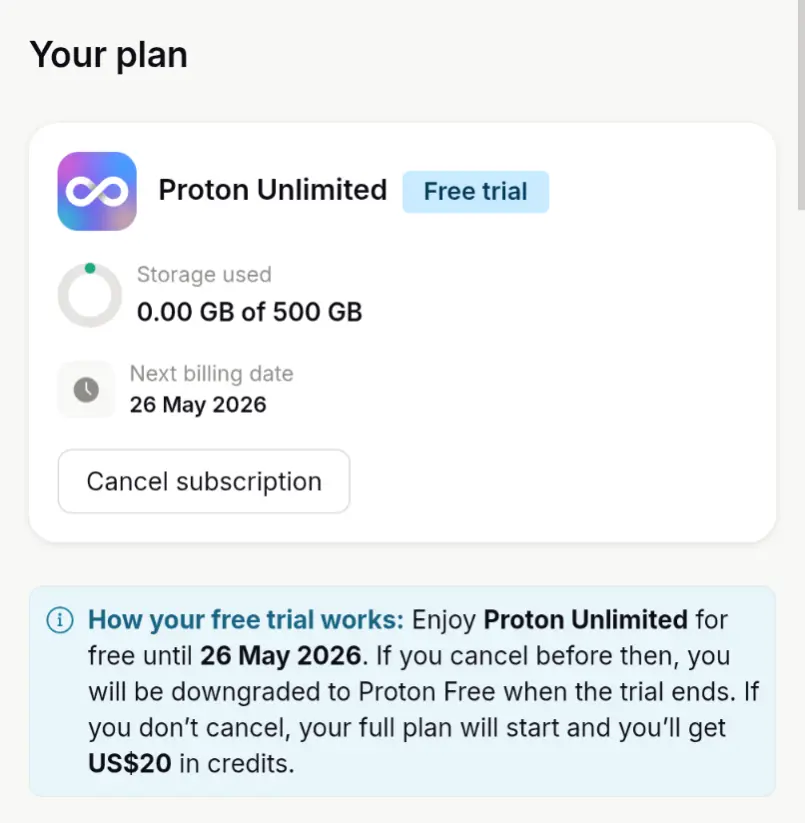The width and height of the screenshot is (805, 823).
Task: Click the storage usage ring indicator
Action: (x=90, y=295)
